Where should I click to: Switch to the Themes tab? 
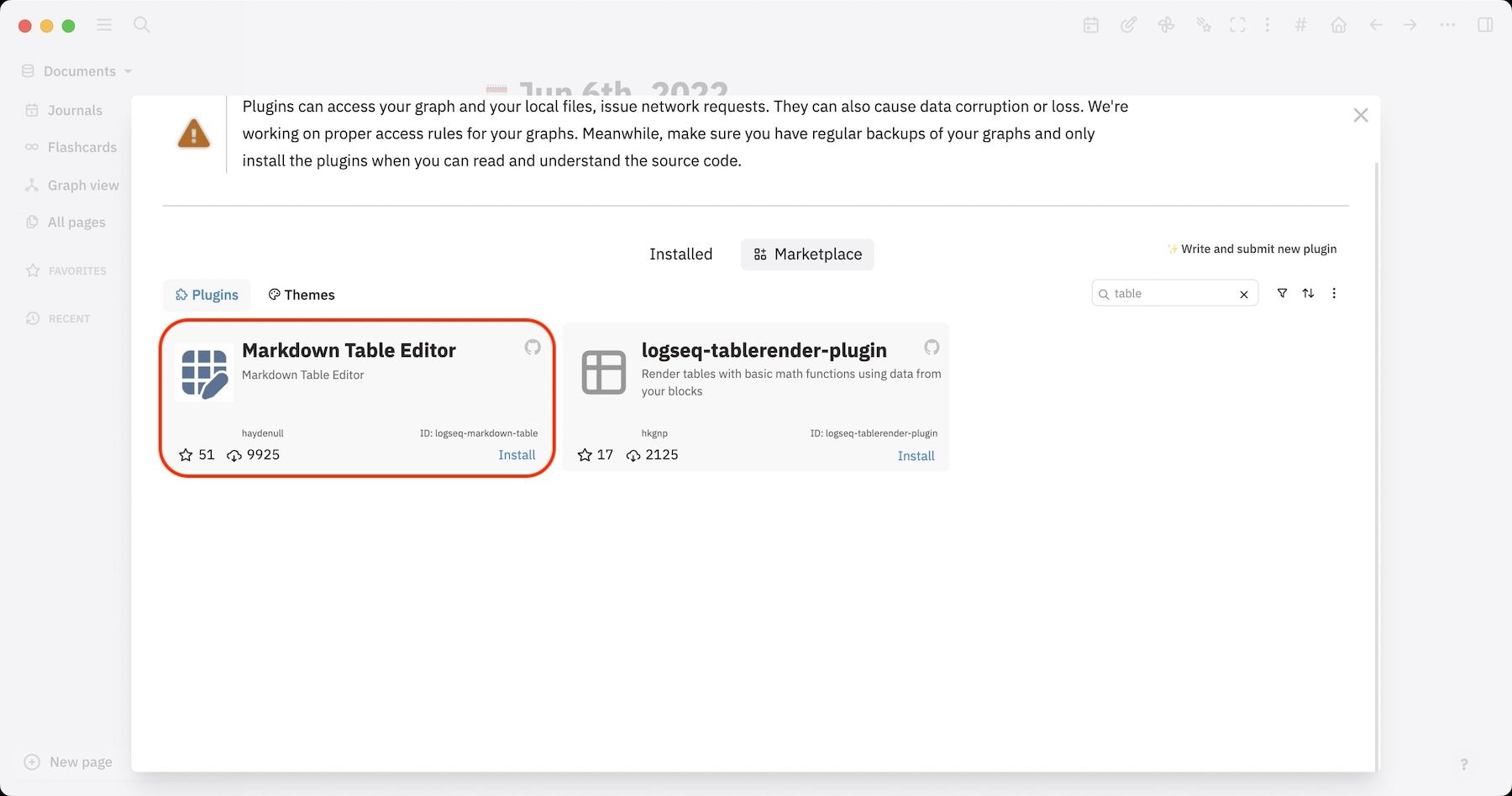click(x=301, y=295)
